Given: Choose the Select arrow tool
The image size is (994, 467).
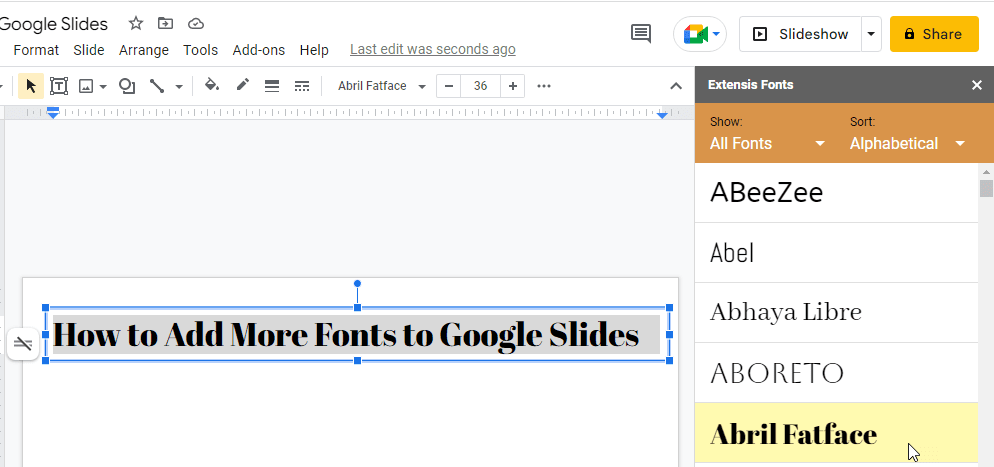Looking at the screenshot, I should 31,86.
